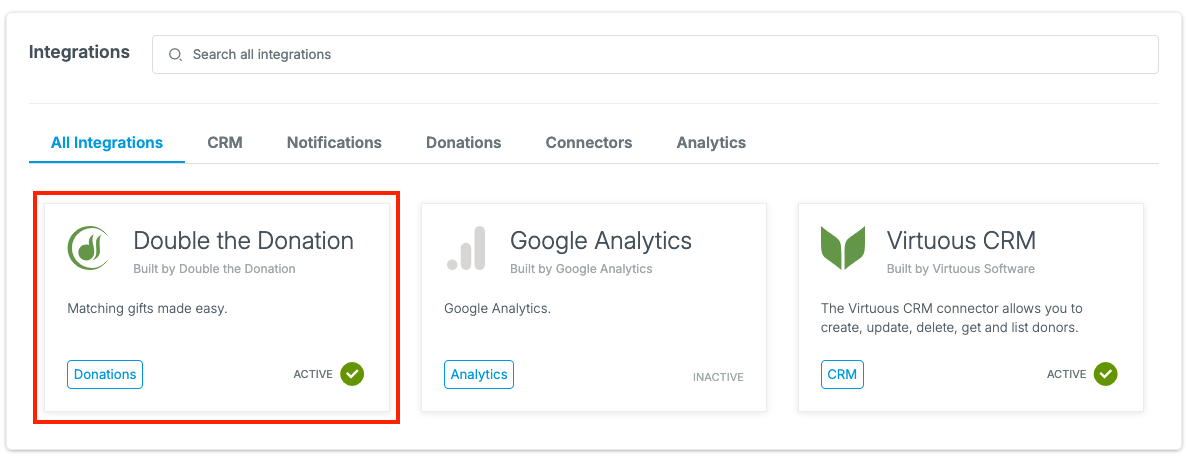
Task: Open the Analytics tab
Action: pos(711,142)
